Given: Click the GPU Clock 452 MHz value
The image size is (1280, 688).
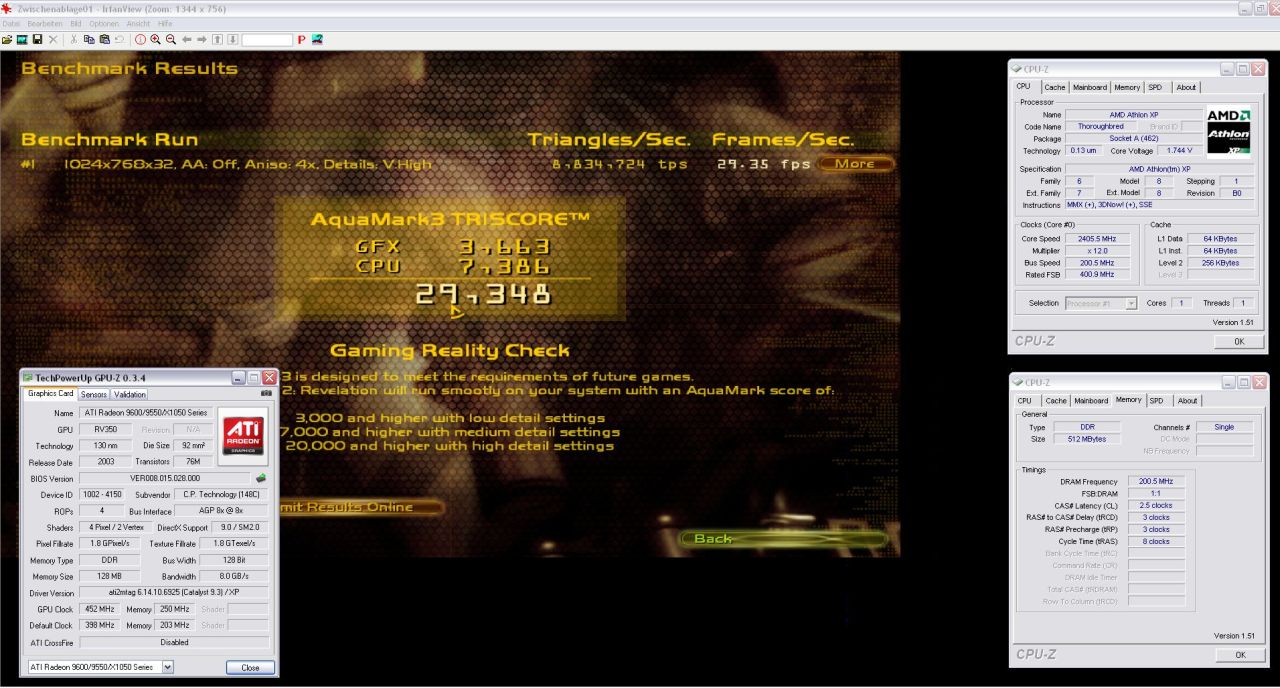Looking at the screenshot, I should 99,609.
